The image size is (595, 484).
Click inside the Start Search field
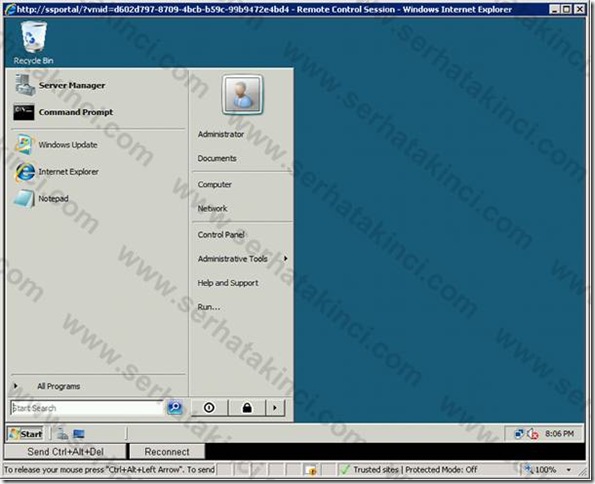pos(87,408)
